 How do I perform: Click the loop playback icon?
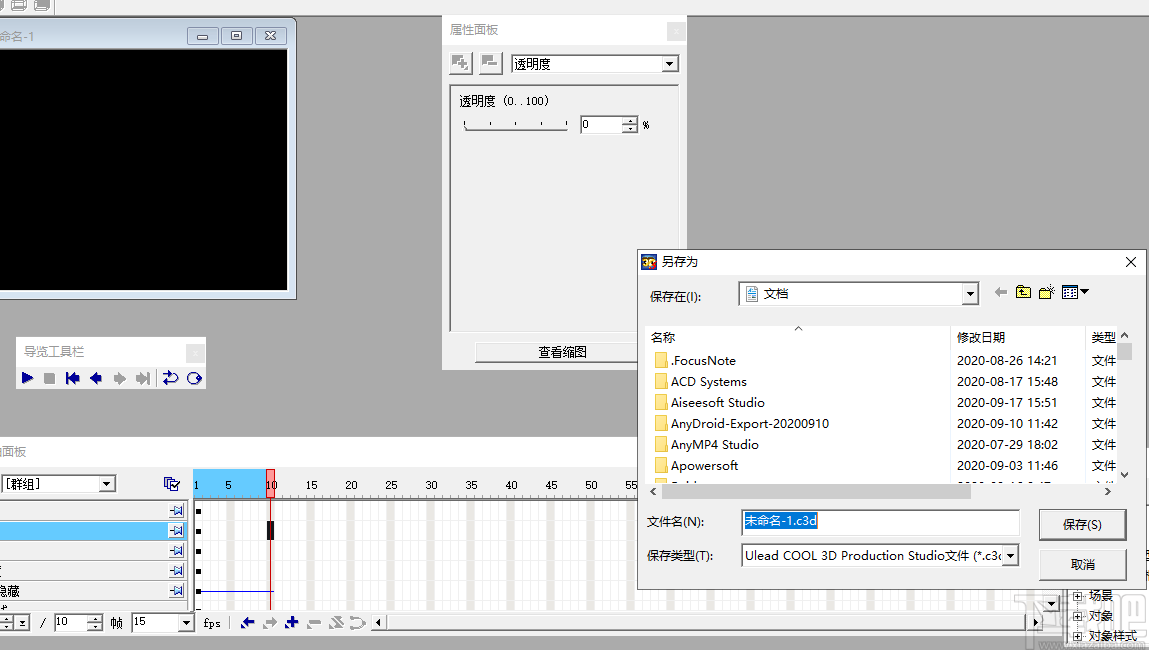(x=170, y=378)
